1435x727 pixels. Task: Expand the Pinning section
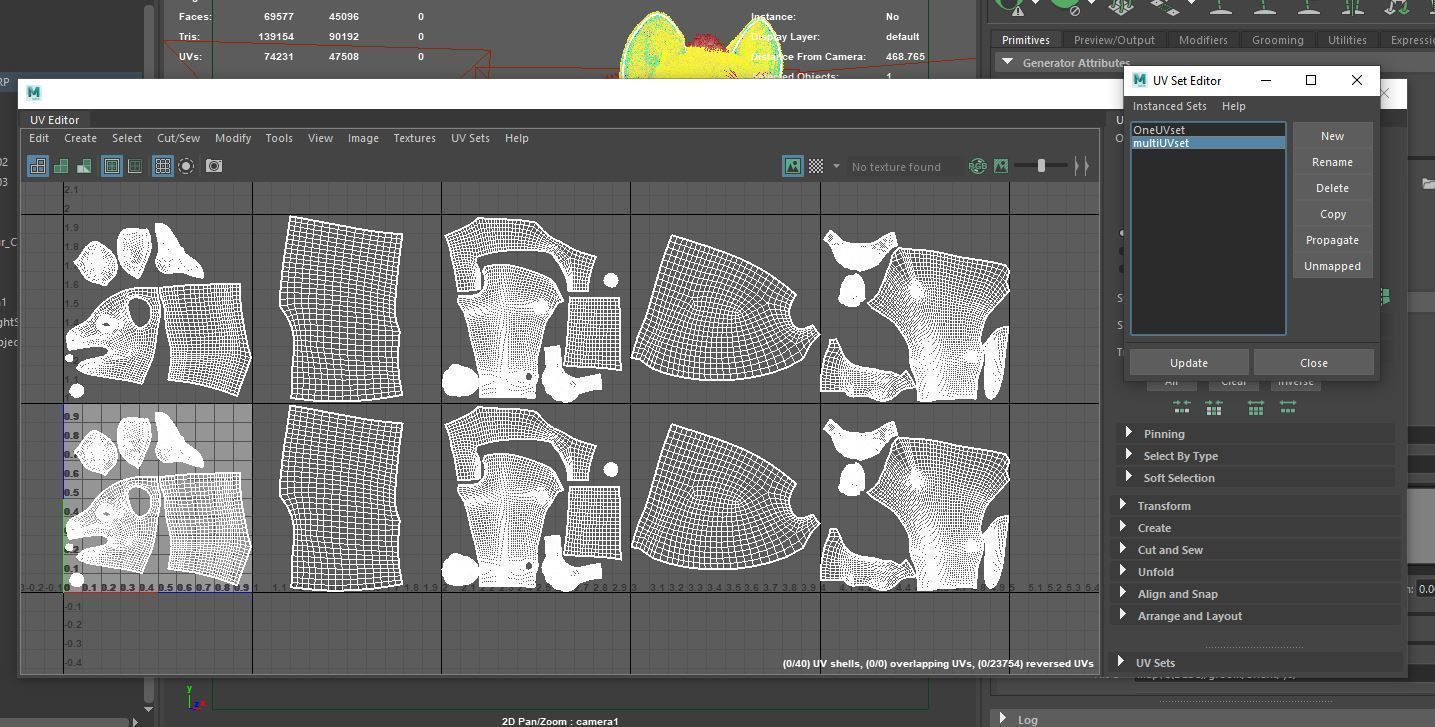[x=1255, y=434]
